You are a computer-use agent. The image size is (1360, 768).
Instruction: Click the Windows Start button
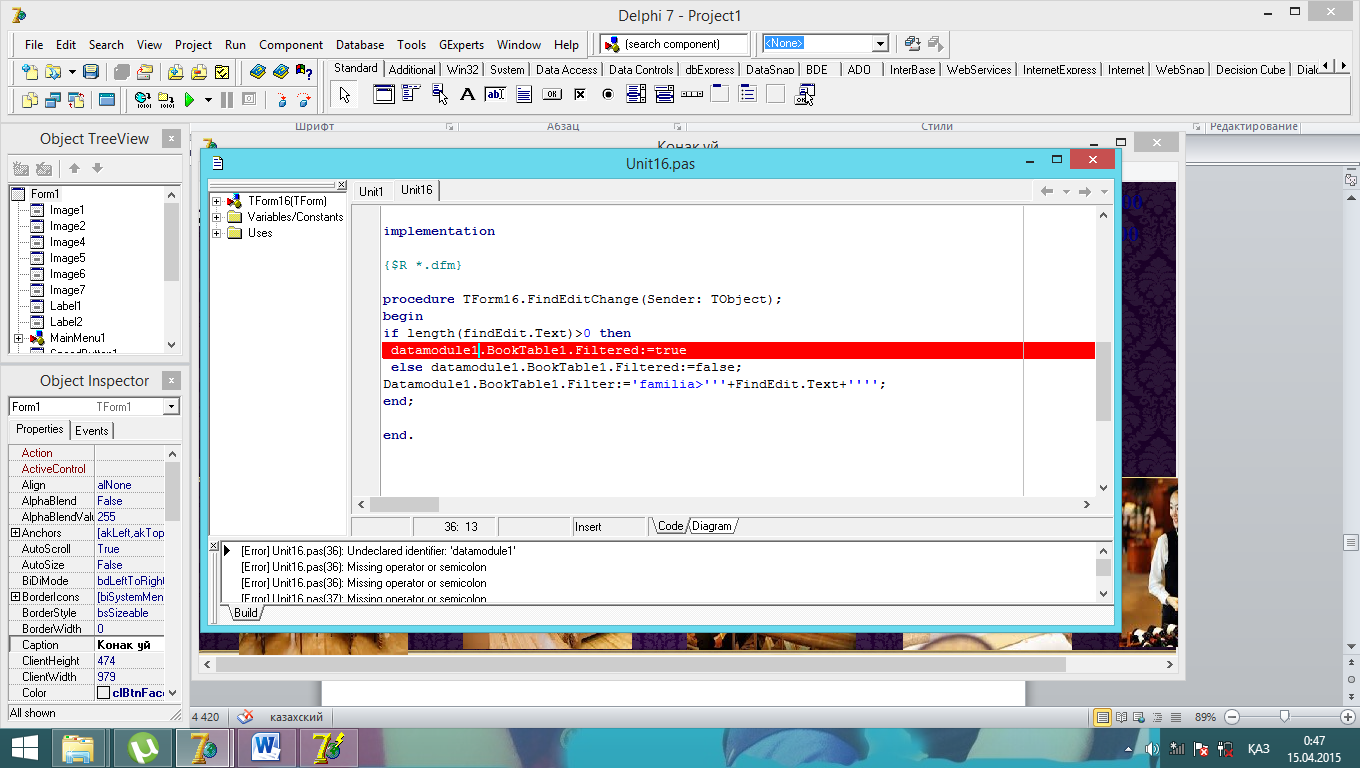pyautogui.click(x=24, y=748)
